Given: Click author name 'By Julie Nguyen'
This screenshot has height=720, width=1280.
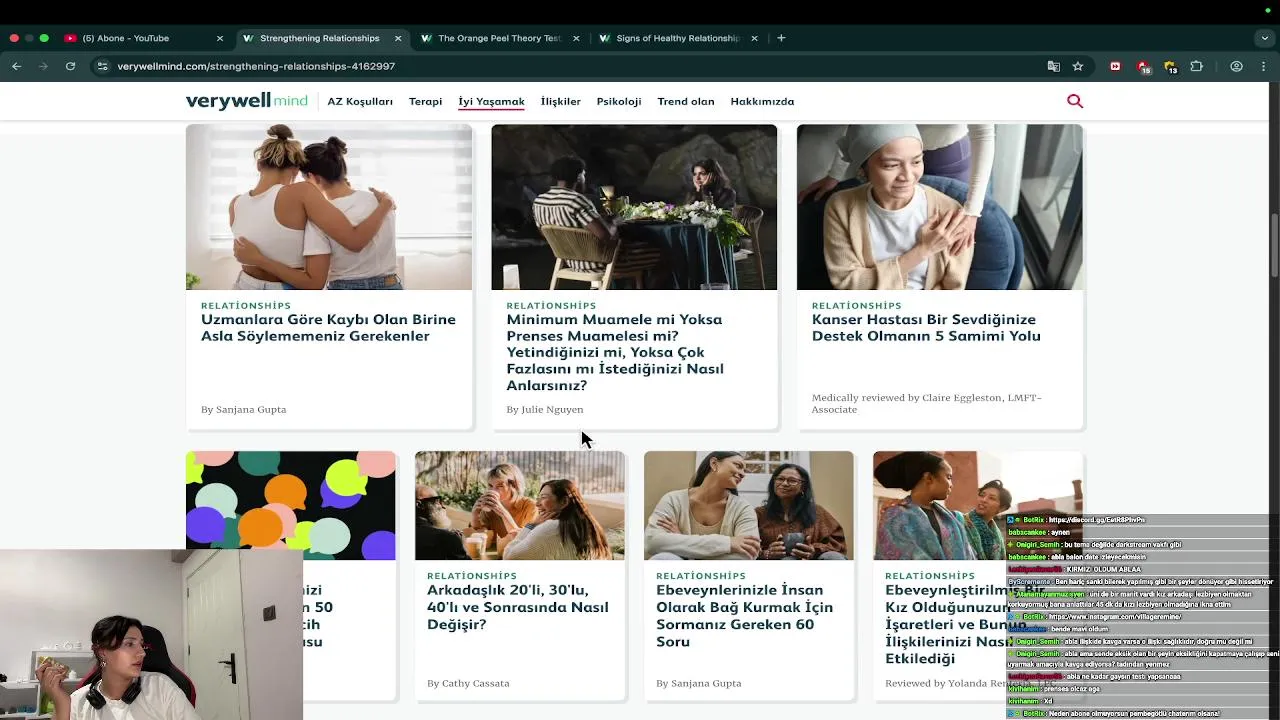Looking at the screenshot, I should tap(545, 409).
